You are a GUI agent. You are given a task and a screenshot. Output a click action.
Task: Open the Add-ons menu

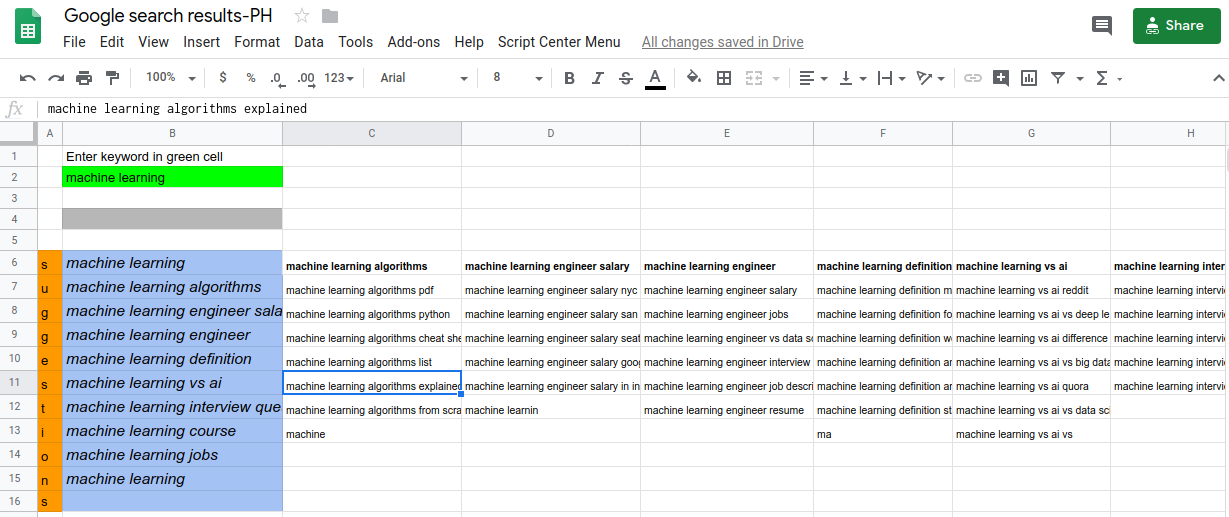pyautogui.click(x=413, y=42)
